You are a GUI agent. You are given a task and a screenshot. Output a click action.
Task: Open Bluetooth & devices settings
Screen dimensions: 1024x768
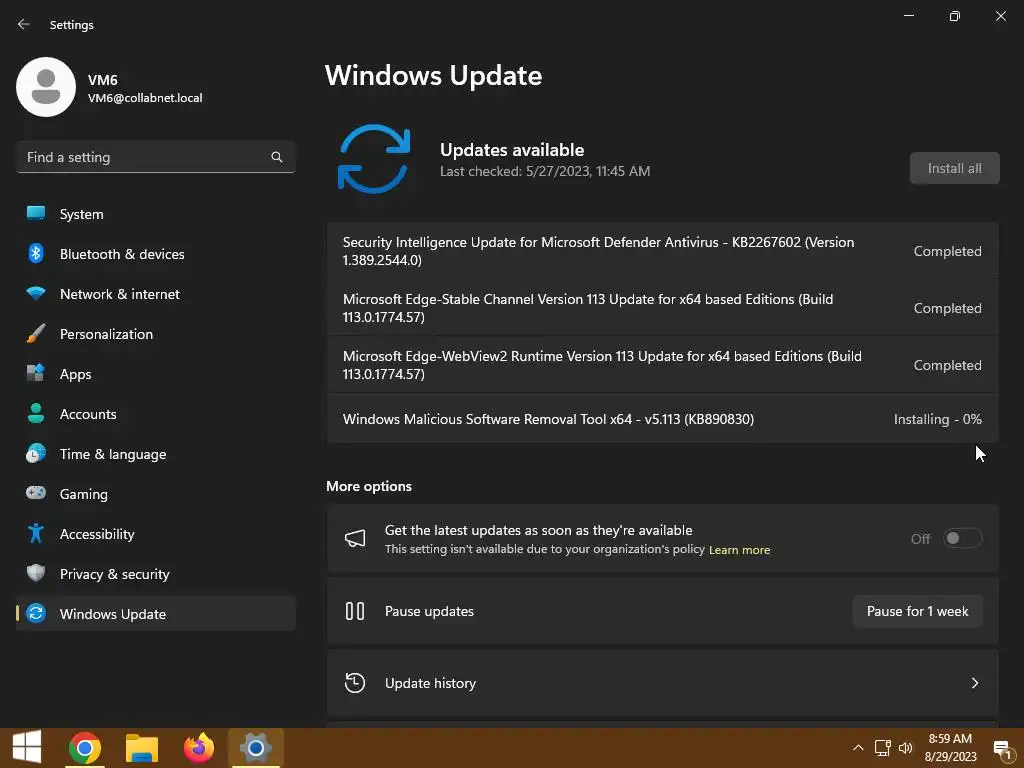155,253
